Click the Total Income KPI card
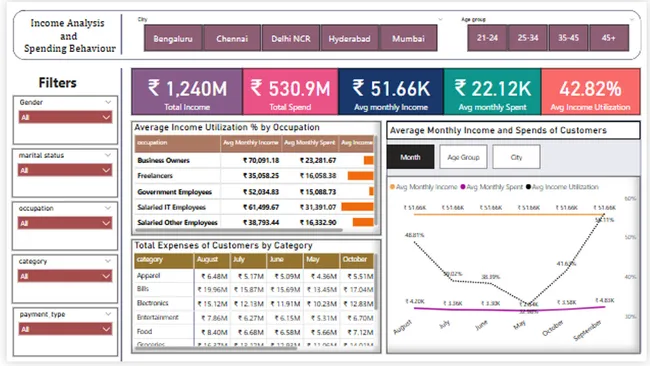Image resolution: width=650 pixels, height=366 pixels. click(187, 92)
